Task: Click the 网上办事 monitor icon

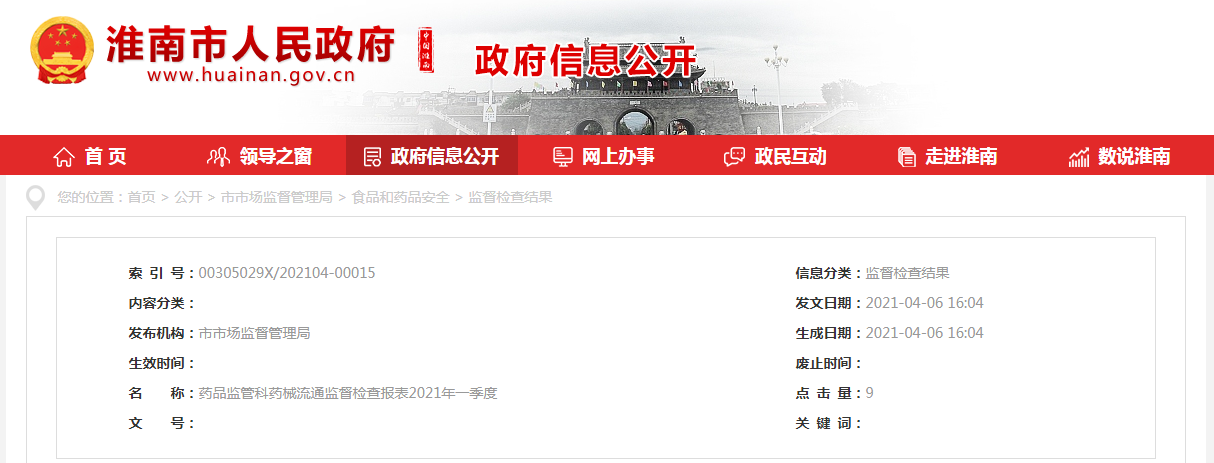Action: click(563, 157)
